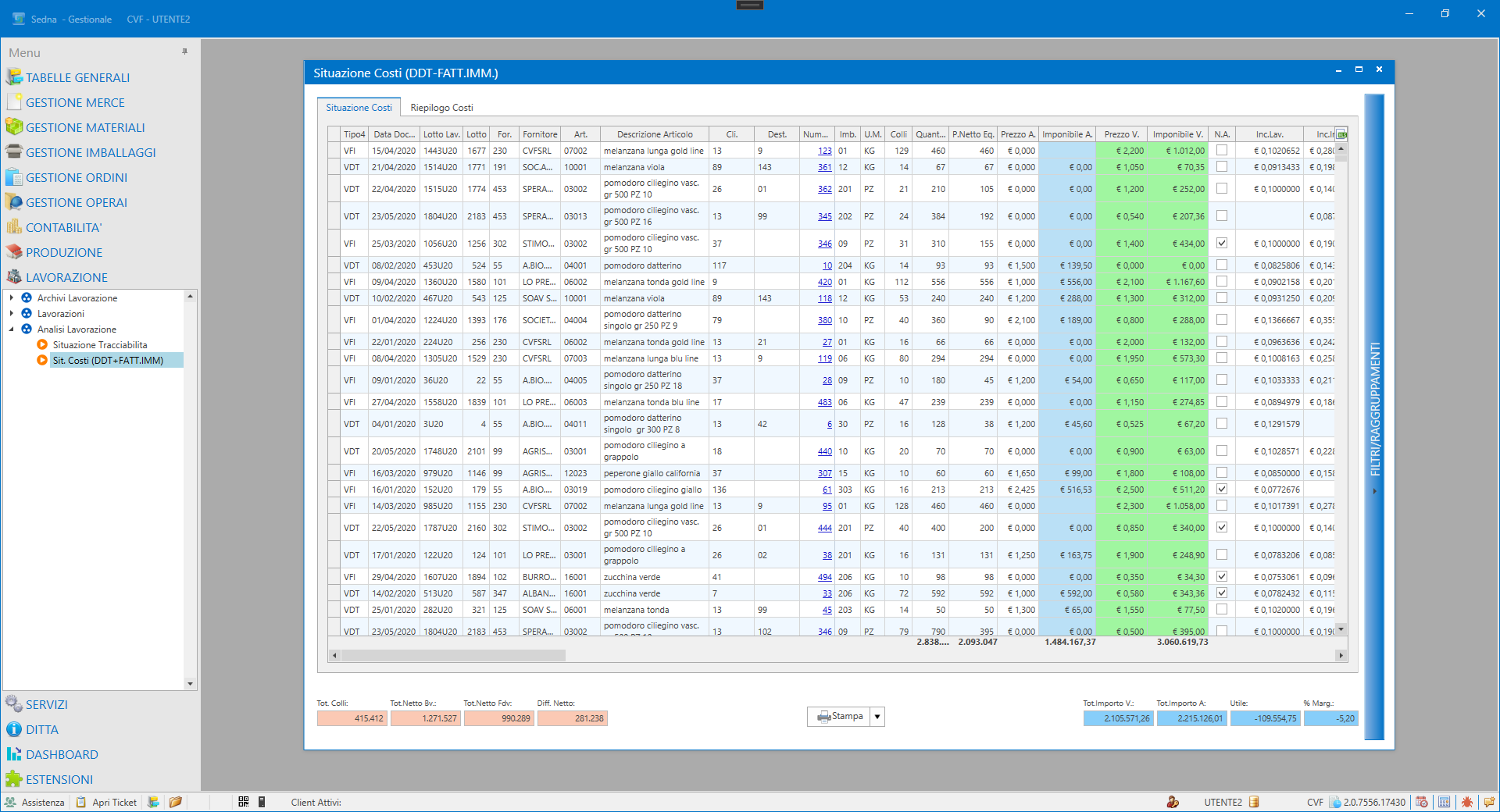Viewport: 1500px width, 812px height.
Task: Click the grid column chooser icon
Action: point(1341,134)
